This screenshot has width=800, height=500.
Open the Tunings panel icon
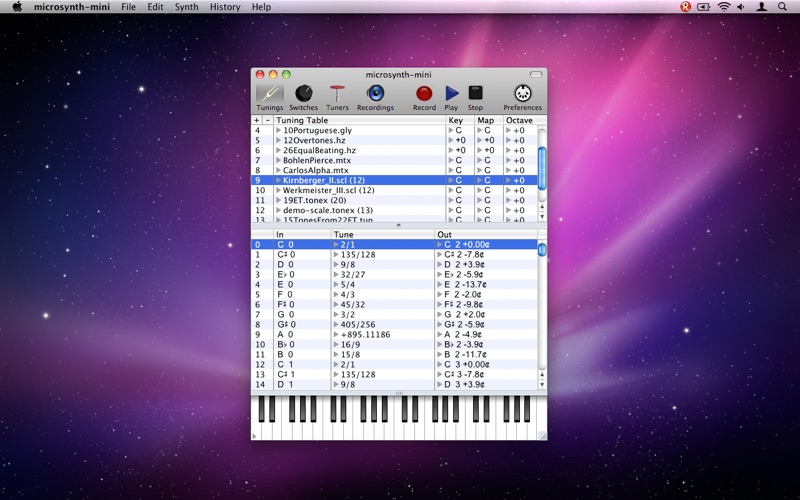click(x=269, y=93)
